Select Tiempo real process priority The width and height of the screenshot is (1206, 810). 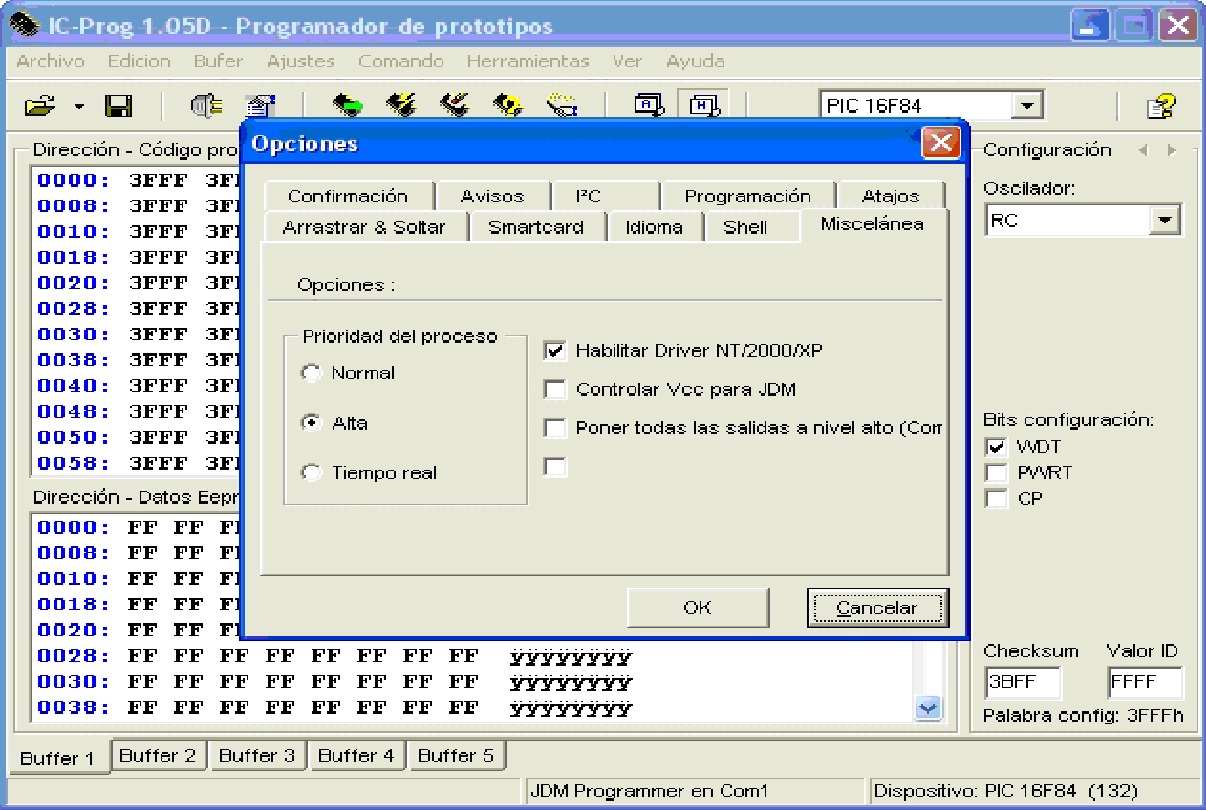coord(311,473)
